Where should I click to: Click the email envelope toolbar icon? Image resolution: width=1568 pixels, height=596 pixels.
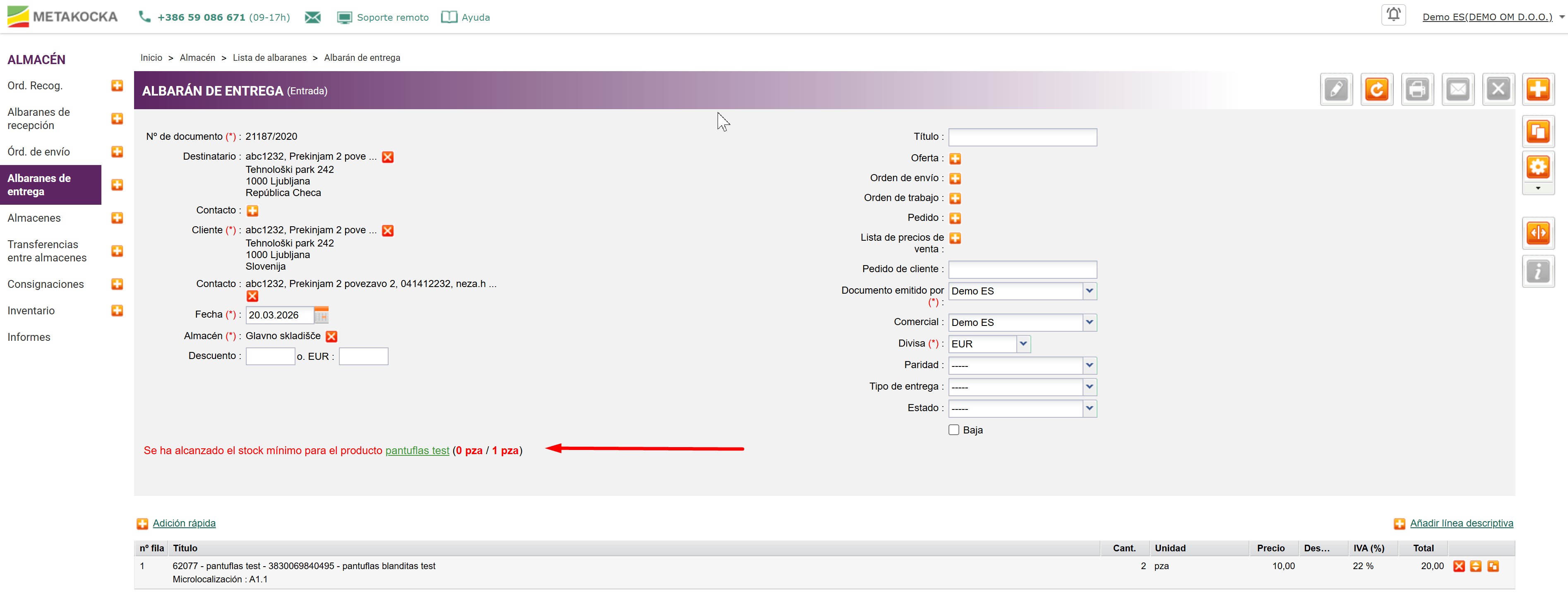click(x=1457, y=90)
